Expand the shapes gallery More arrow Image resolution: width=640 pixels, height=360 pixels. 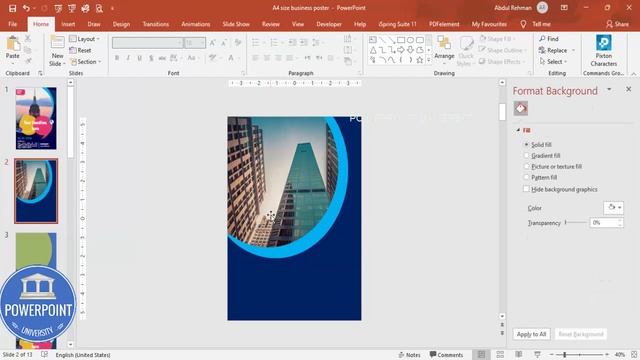point(429,60)
